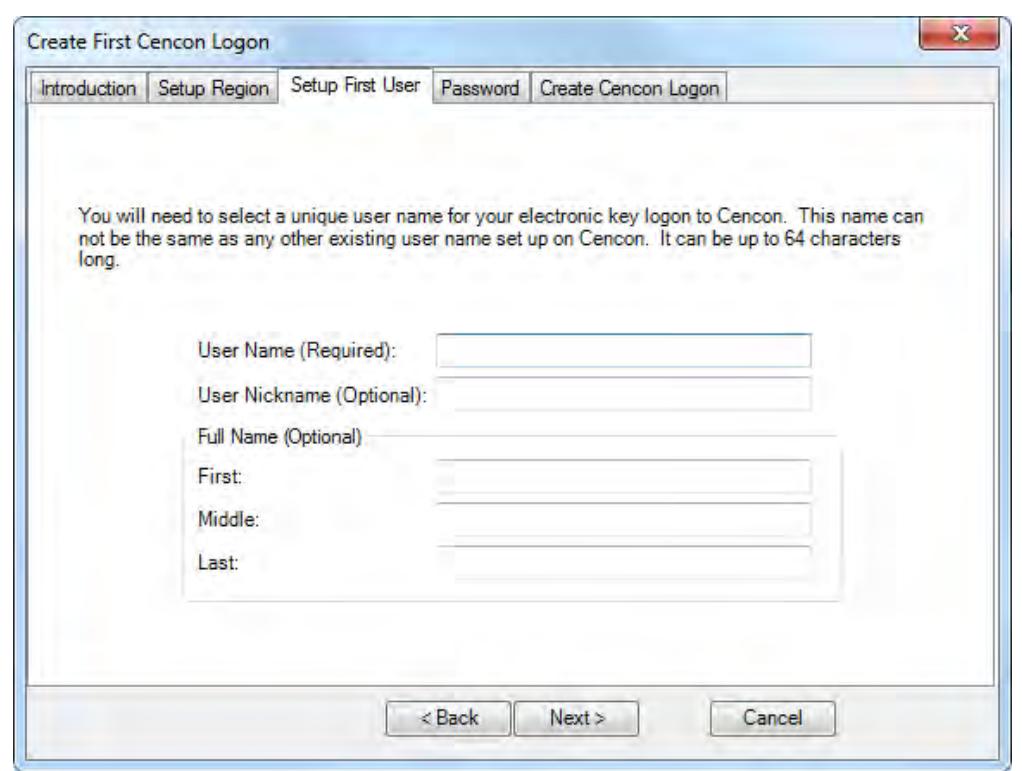
Task: Switch to the Introduction tab
Action: pos(88,88)
